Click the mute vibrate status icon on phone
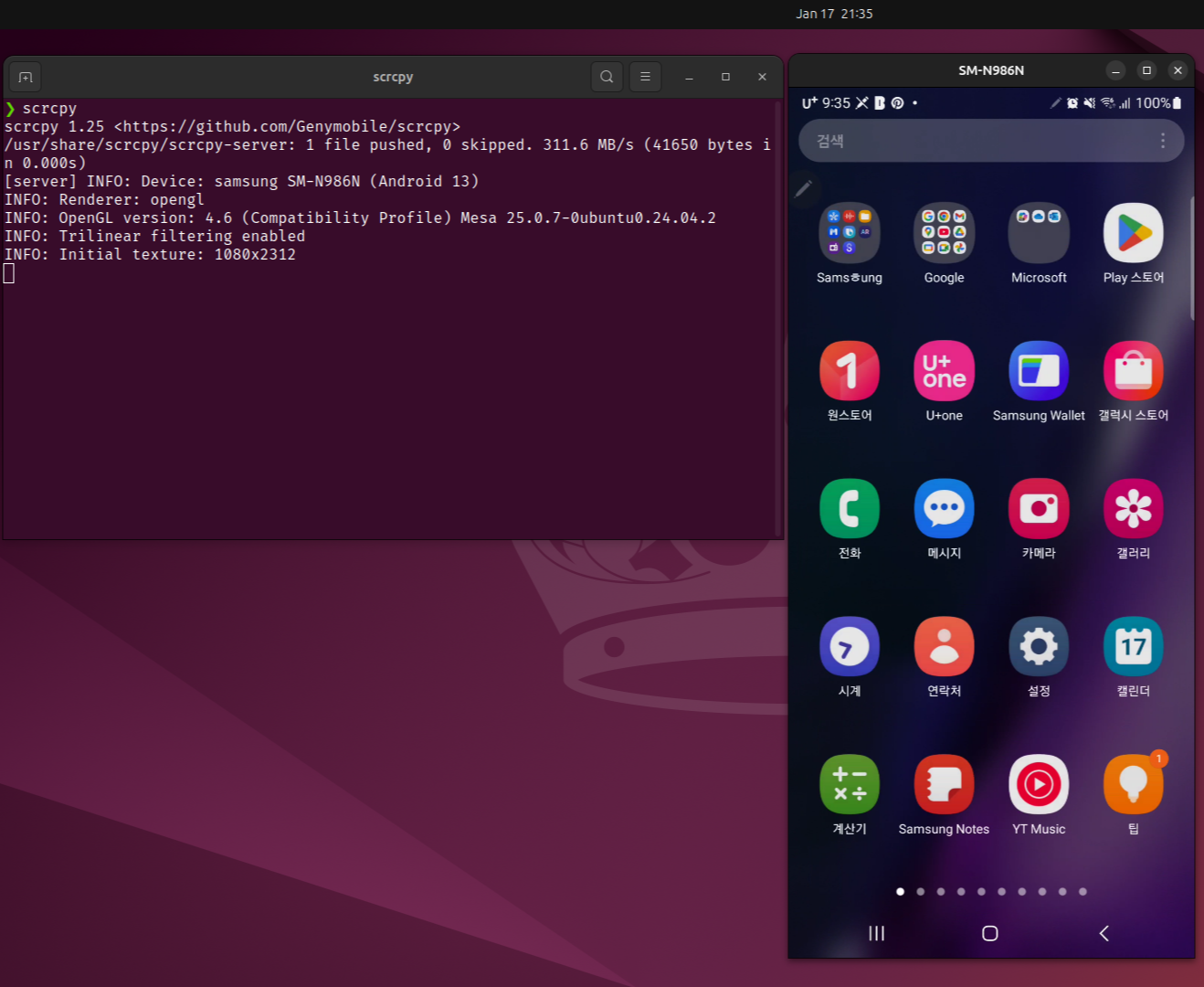This screenshot has height=987, width=1204. coord(1089,103)
